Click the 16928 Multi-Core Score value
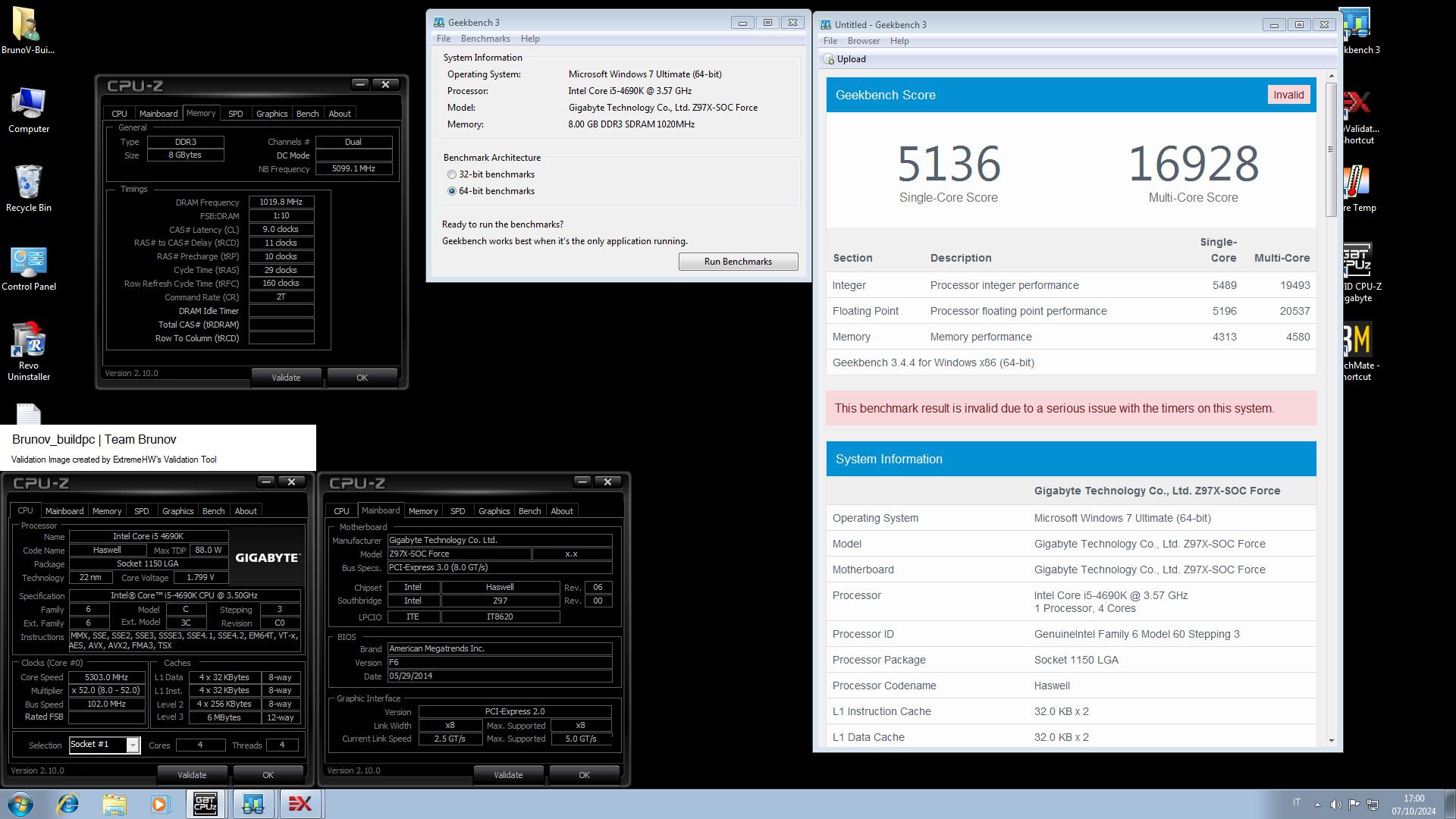 pyautogui.click(x=1194, y=164)
